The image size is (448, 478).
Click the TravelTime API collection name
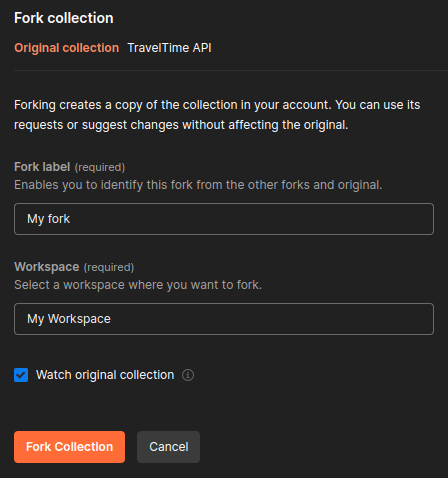click(169, 48)
